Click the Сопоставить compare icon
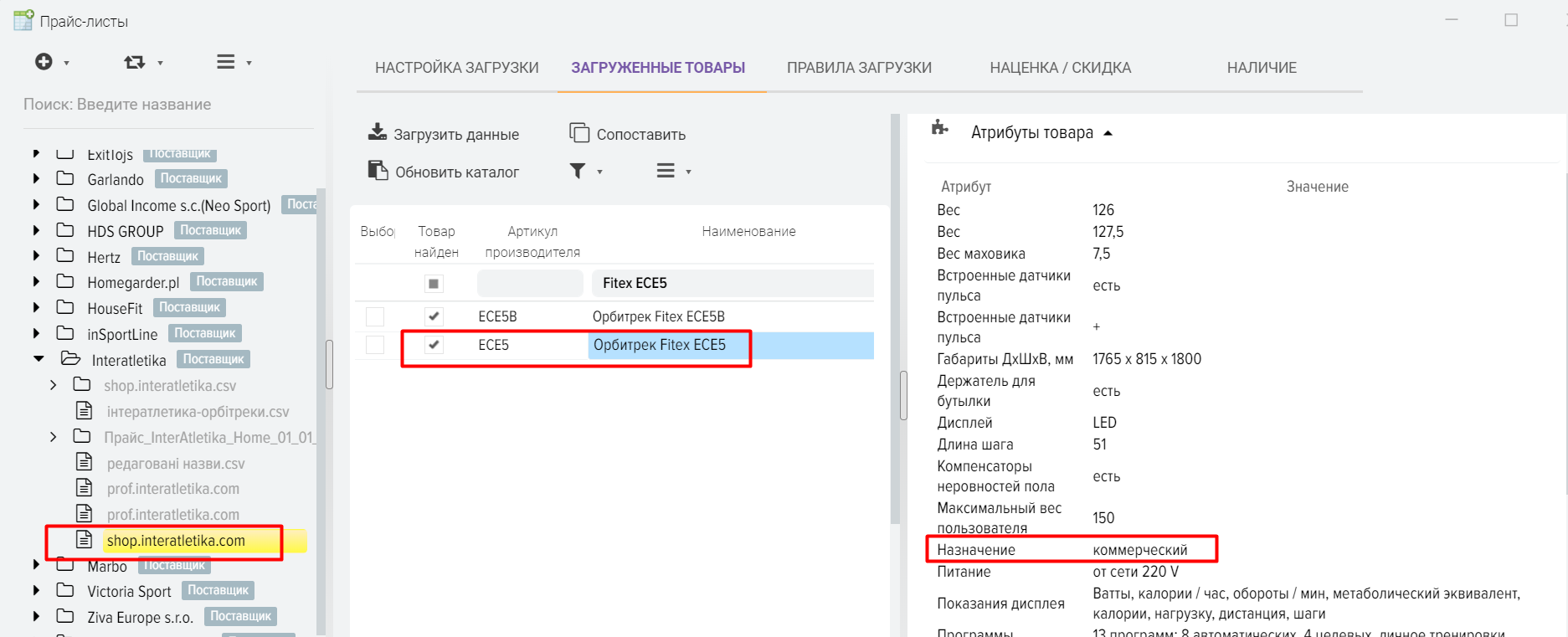 579,132
